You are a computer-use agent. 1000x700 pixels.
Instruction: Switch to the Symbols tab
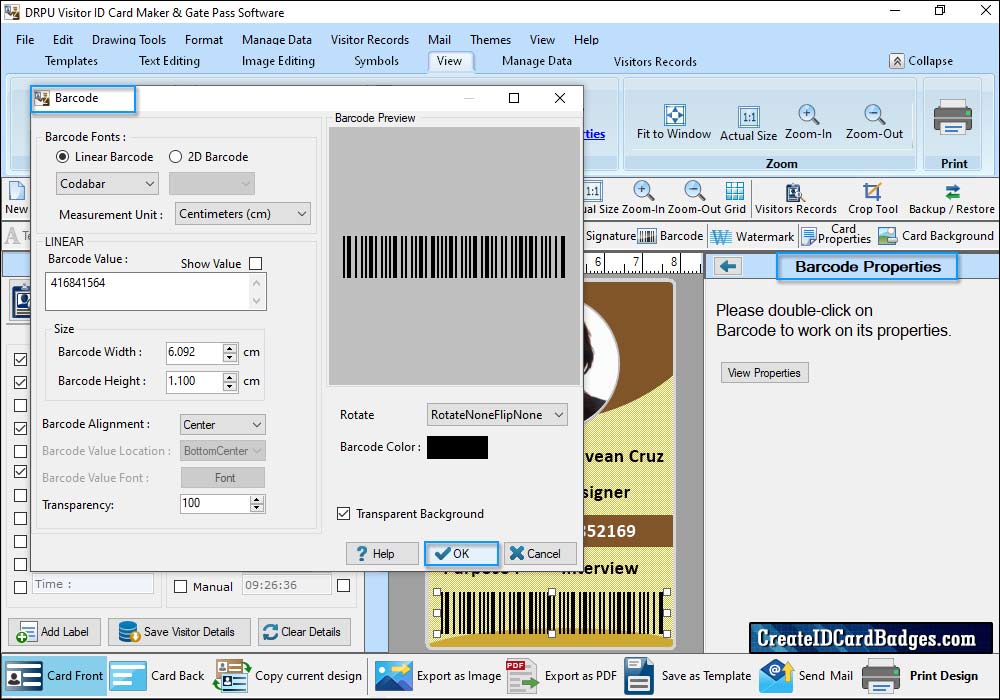point(376,61)
